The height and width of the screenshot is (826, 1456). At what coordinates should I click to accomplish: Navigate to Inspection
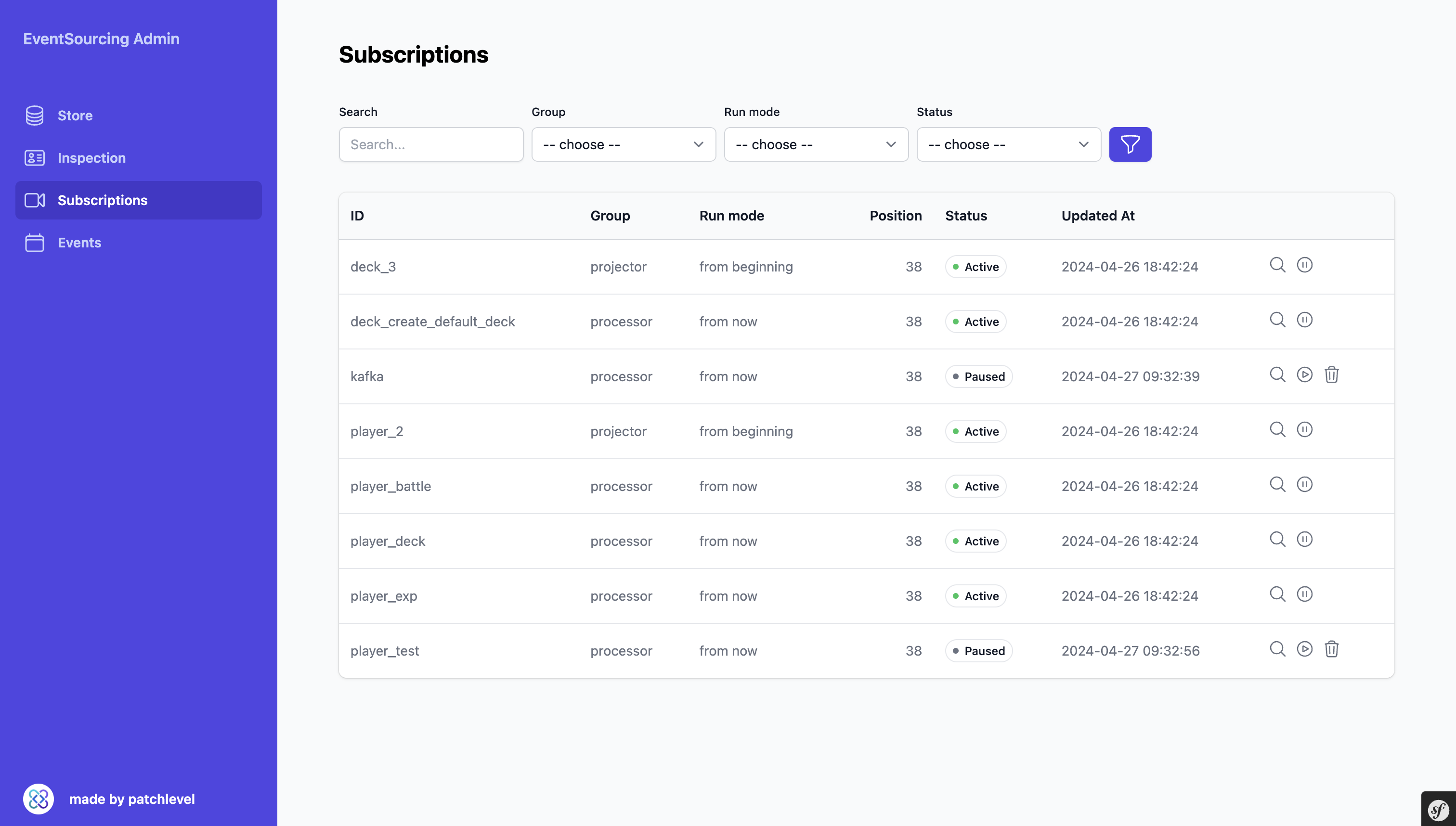tap(139, 158)
